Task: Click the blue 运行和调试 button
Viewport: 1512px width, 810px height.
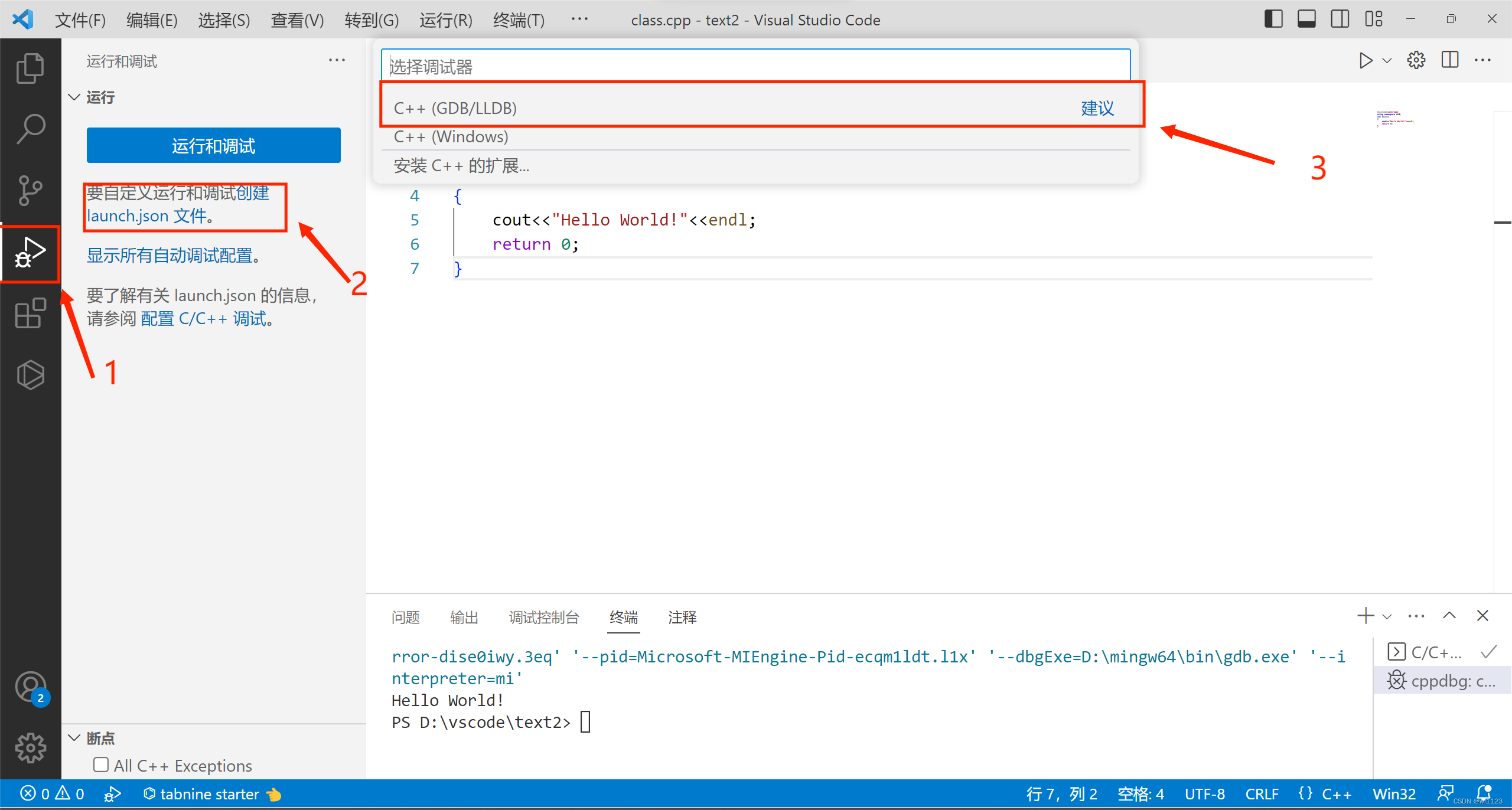Action: [213, 145]
